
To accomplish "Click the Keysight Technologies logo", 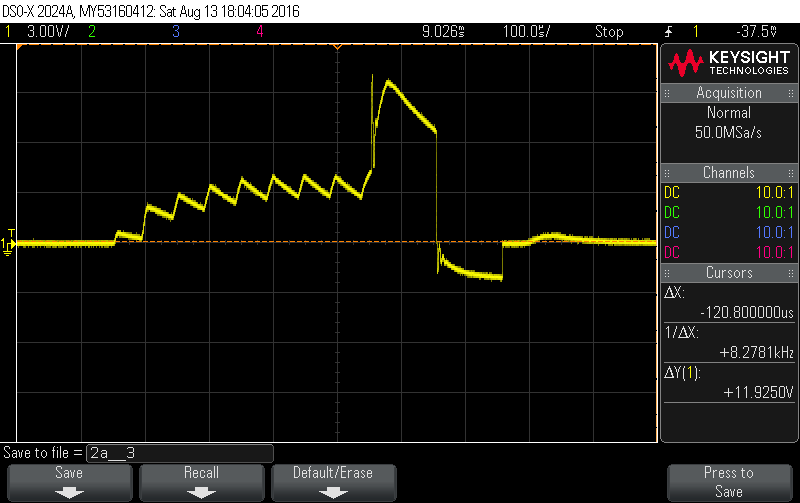I will (729, 65).
